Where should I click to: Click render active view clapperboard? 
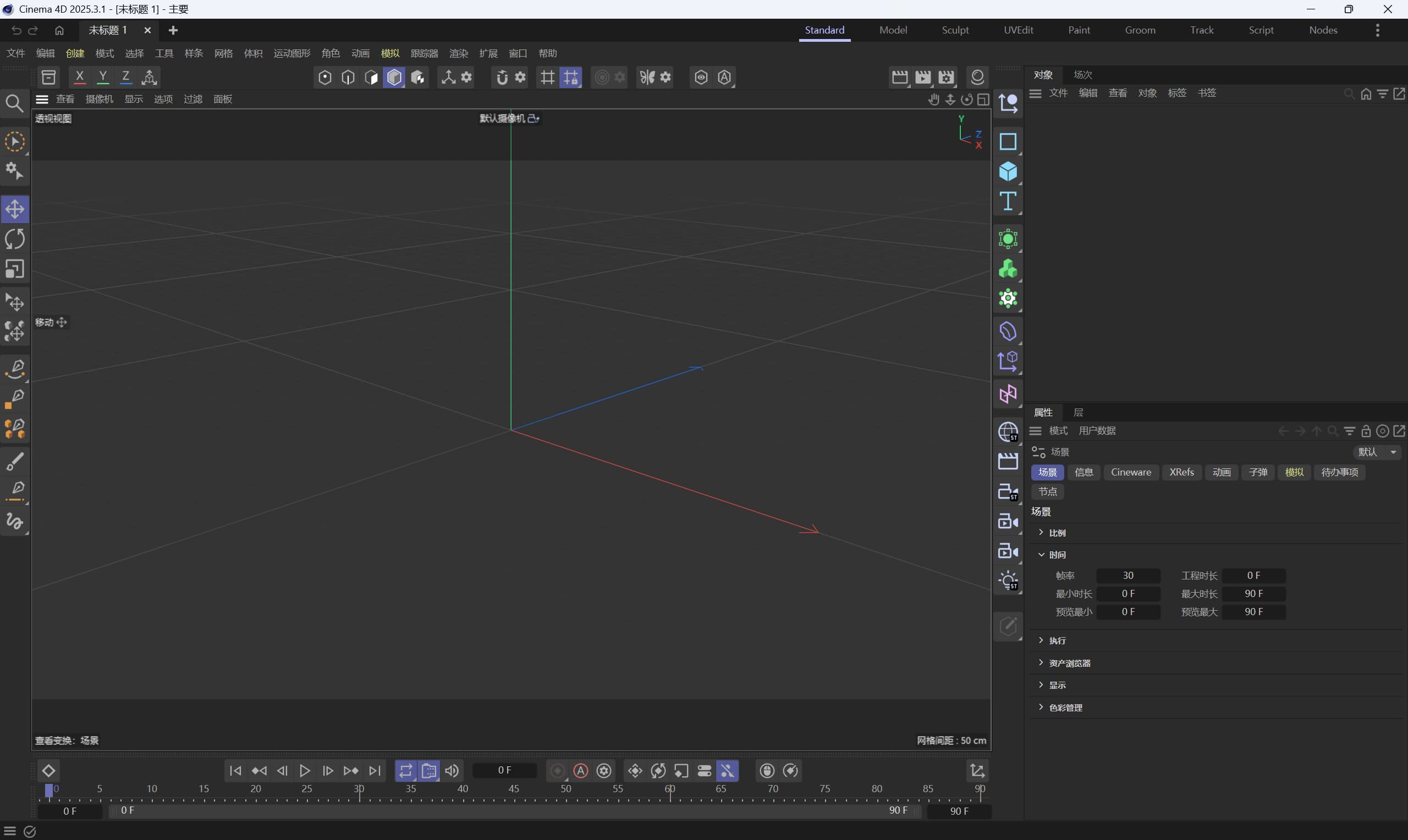click(900, 77)
